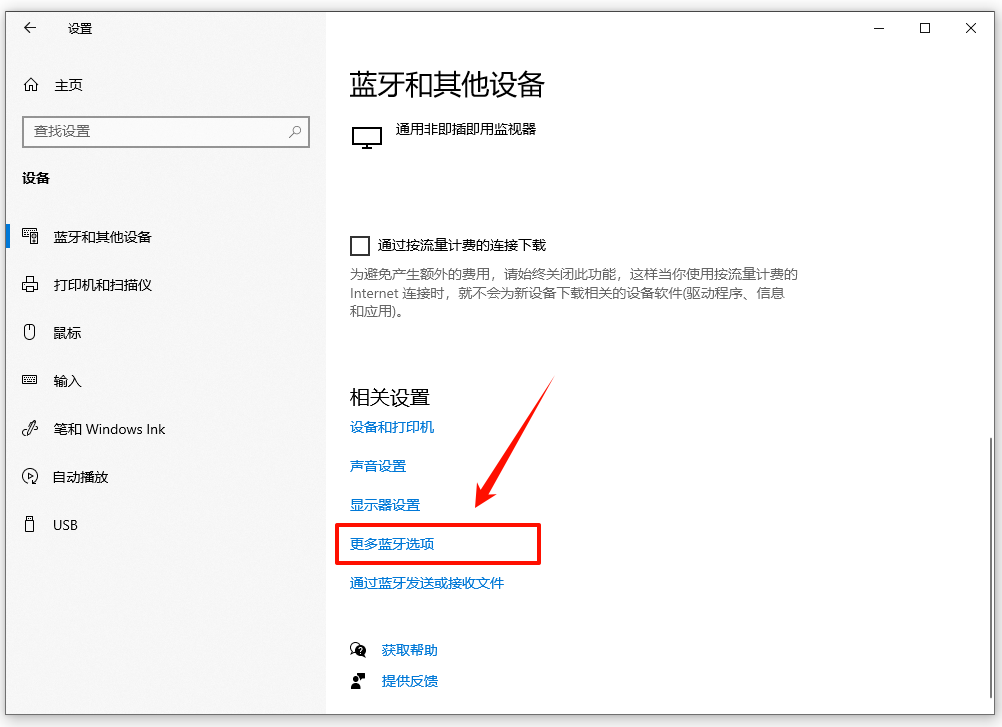The width and height of the screenshot is (1002, 727).
Task: Click the pen icon for 笔和 Windows Ink
Action: [31, 429]
